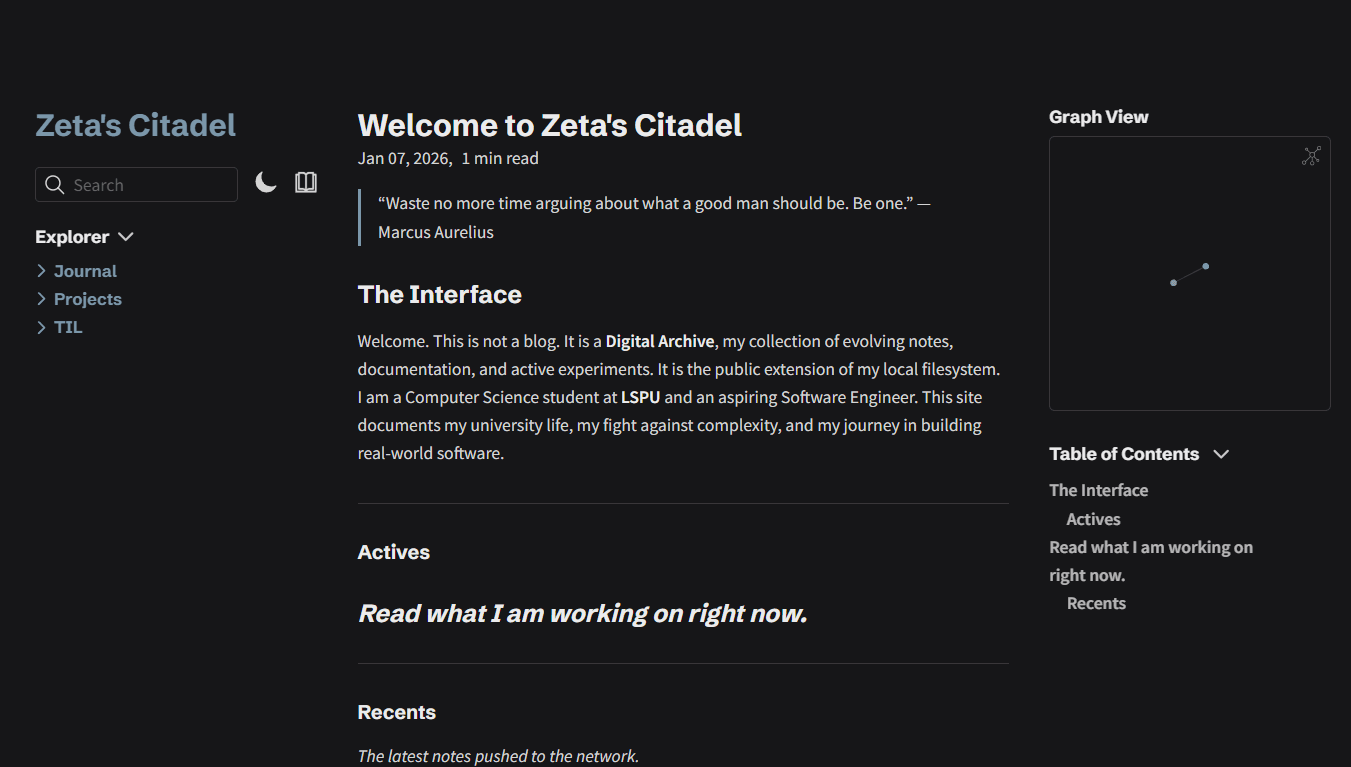Viewport: 1351px width, 767px height.
Task: Open the TIL folder
Action: click(x=68, y=327)
